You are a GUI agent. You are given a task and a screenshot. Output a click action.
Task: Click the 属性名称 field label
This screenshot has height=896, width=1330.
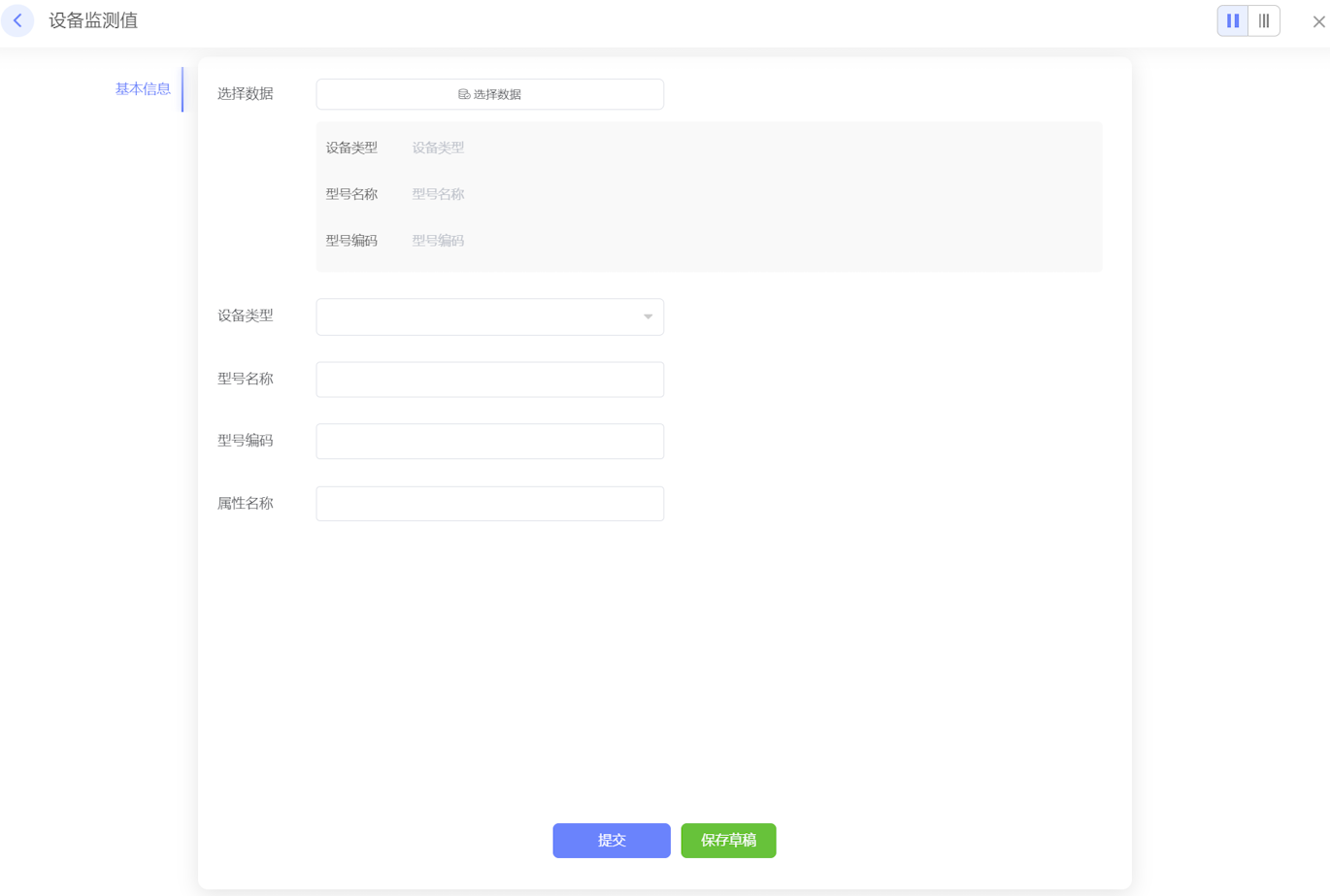click(245, 504)
